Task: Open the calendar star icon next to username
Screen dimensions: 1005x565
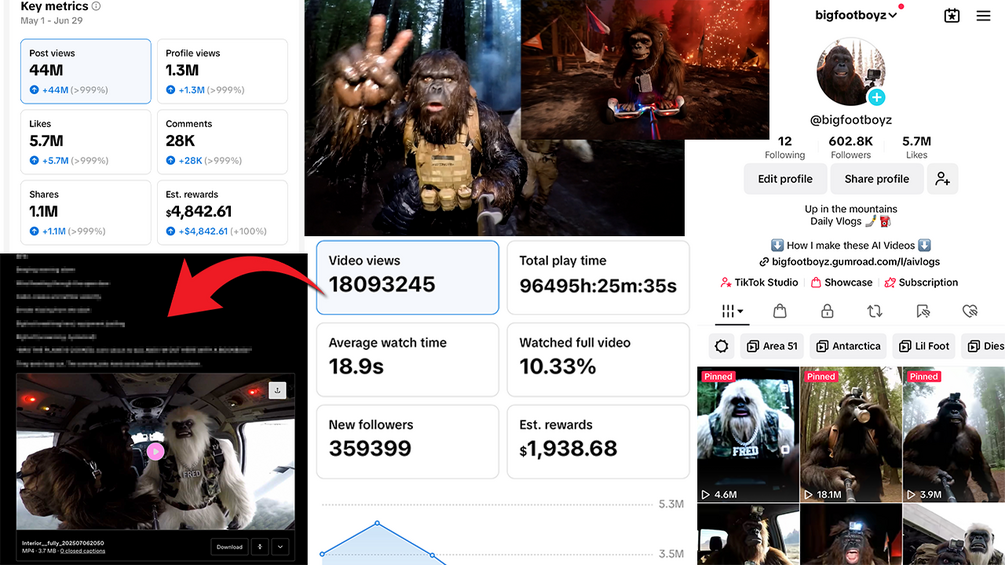Action: pos(952,15)
